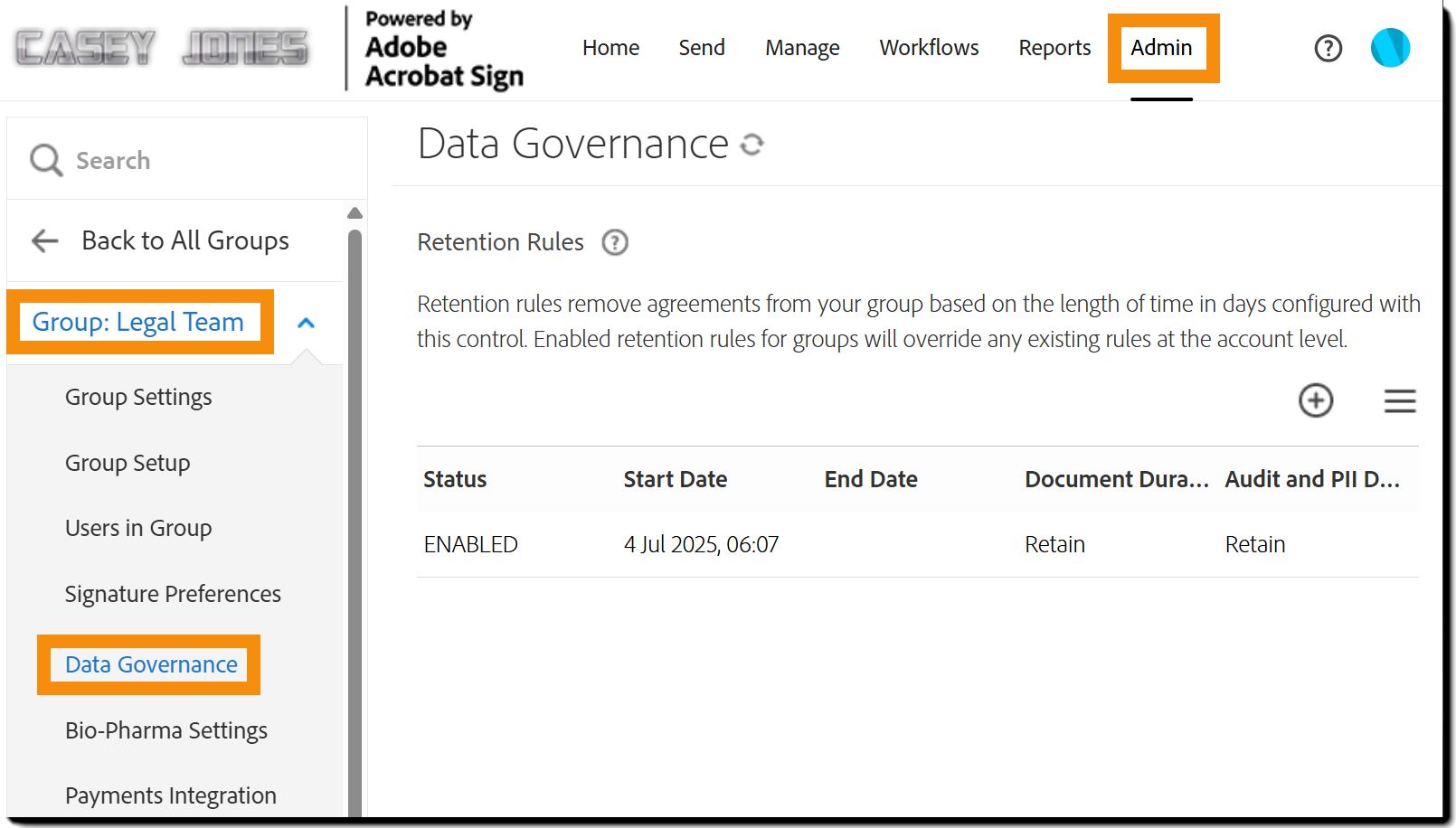The image size is (1456, 828).
Task: Go to the Reports tab
Action: [1054, 48]
